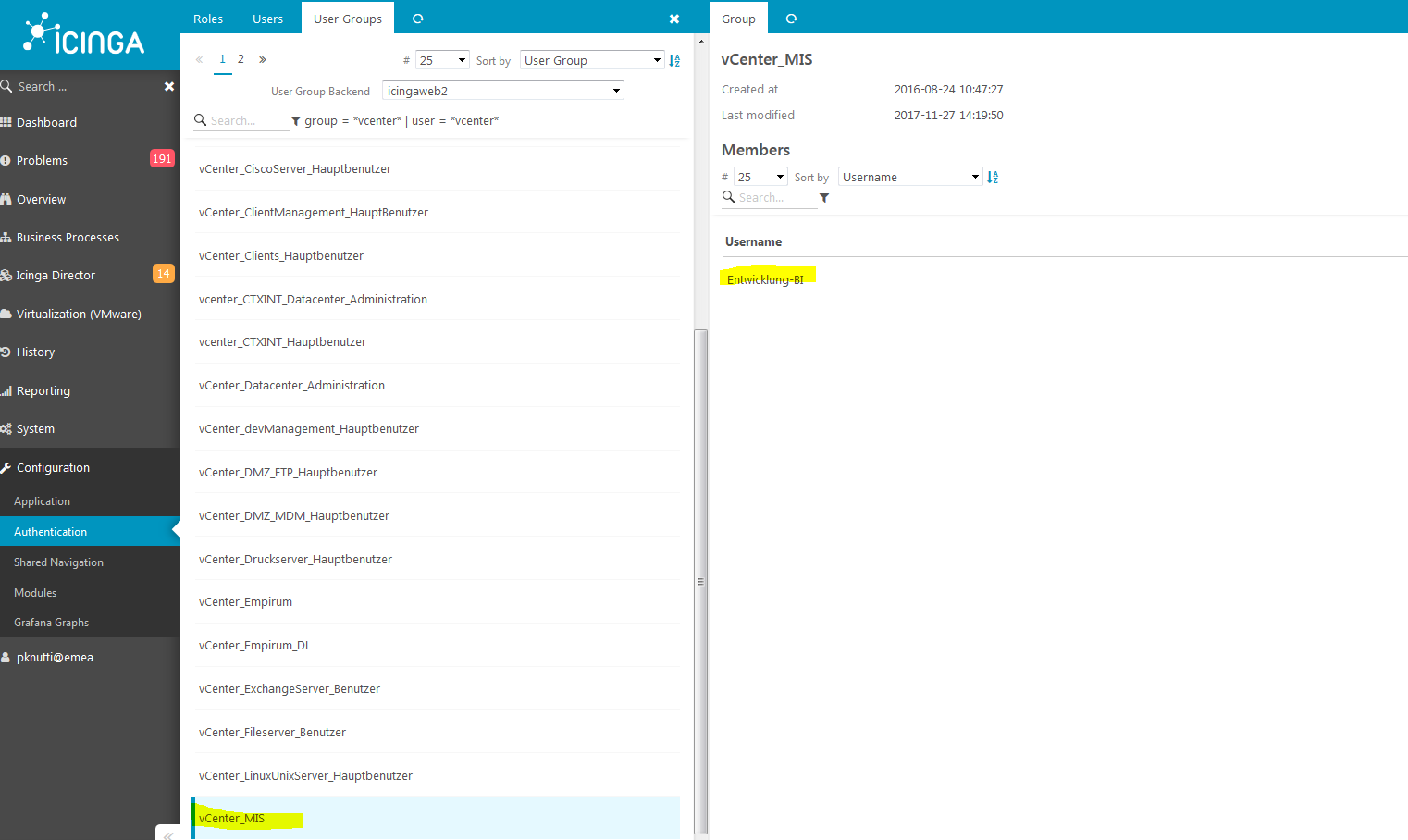The height and width of the screenshot is (840, 1408).
Task: Select the vCenter_Empirum user group
Action: click(245, 601)
